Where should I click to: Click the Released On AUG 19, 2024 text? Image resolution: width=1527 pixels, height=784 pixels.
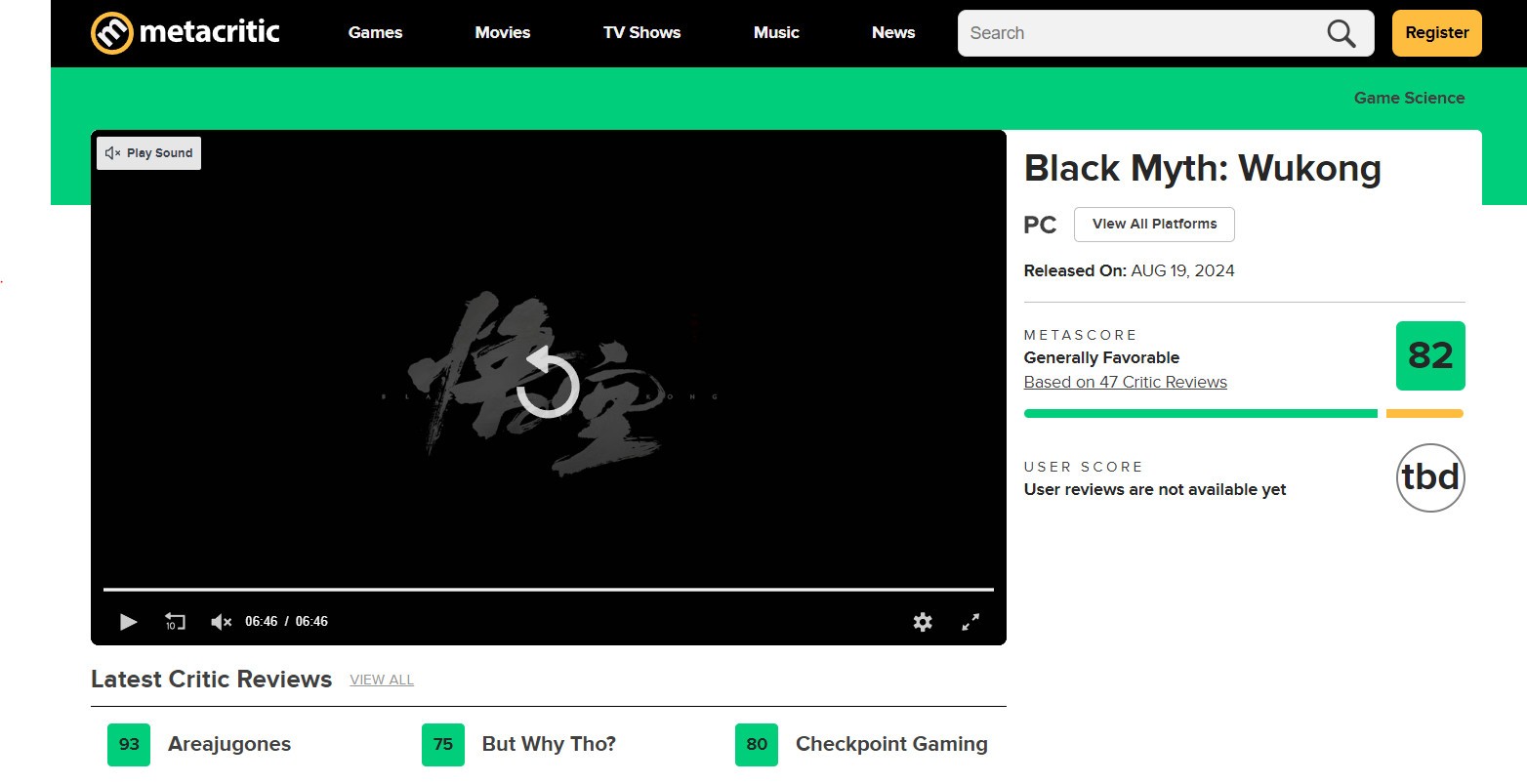coord(1129,271)
